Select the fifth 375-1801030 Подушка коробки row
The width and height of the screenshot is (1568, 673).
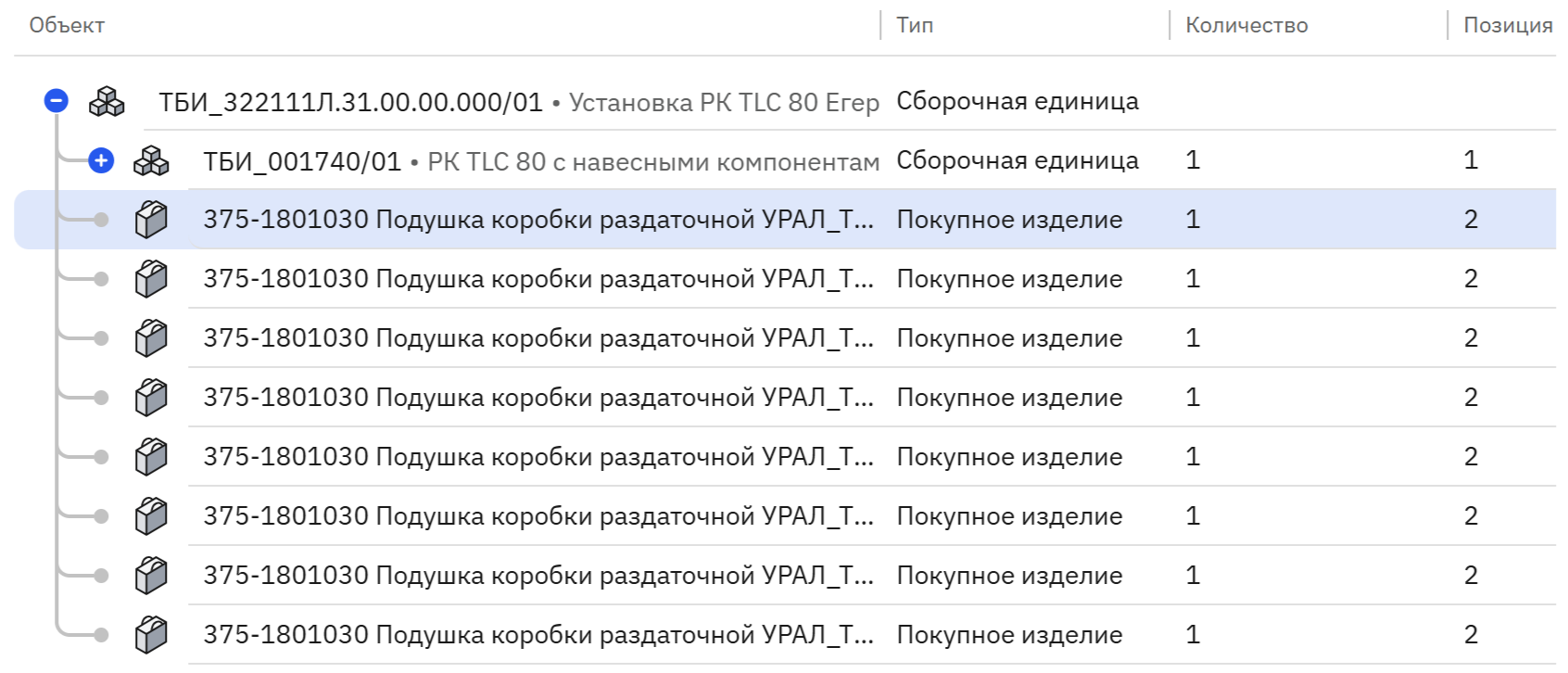pyautogui.click(x=785, y=457)
